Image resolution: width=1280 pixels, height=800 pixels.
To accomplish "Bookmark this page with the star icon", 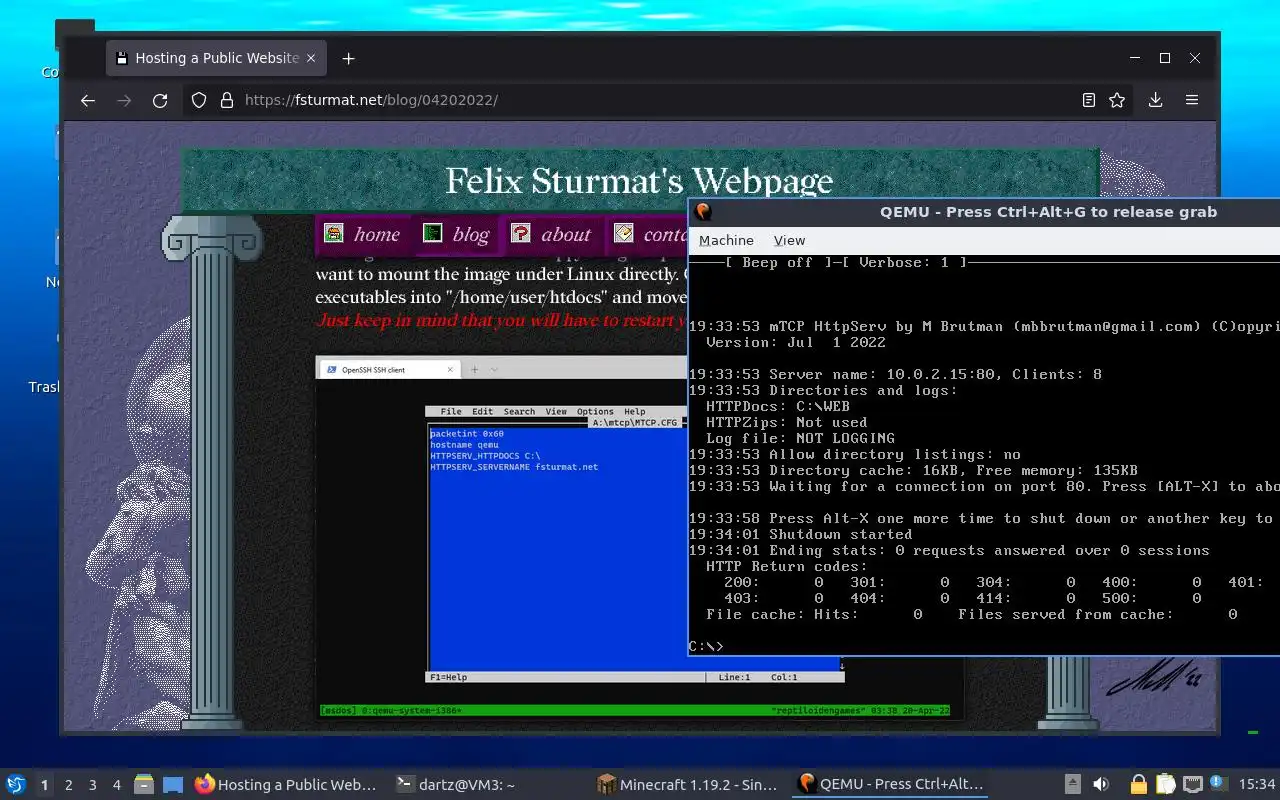I will [1117, 100].
